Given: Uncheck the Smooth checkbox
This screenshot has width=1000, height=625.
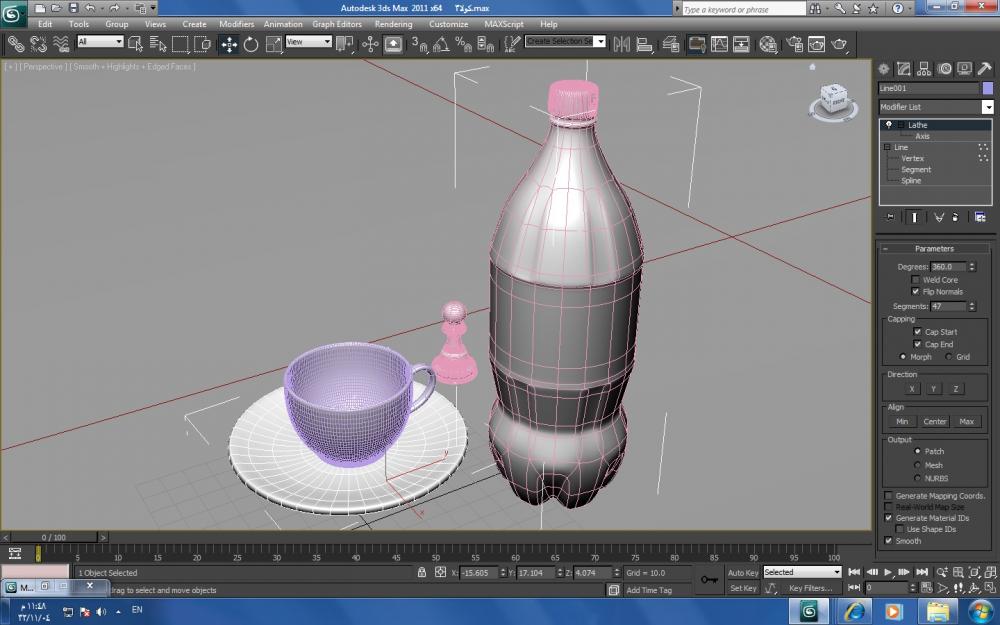Looking at the screenshot, I should [x=888, y=541].
